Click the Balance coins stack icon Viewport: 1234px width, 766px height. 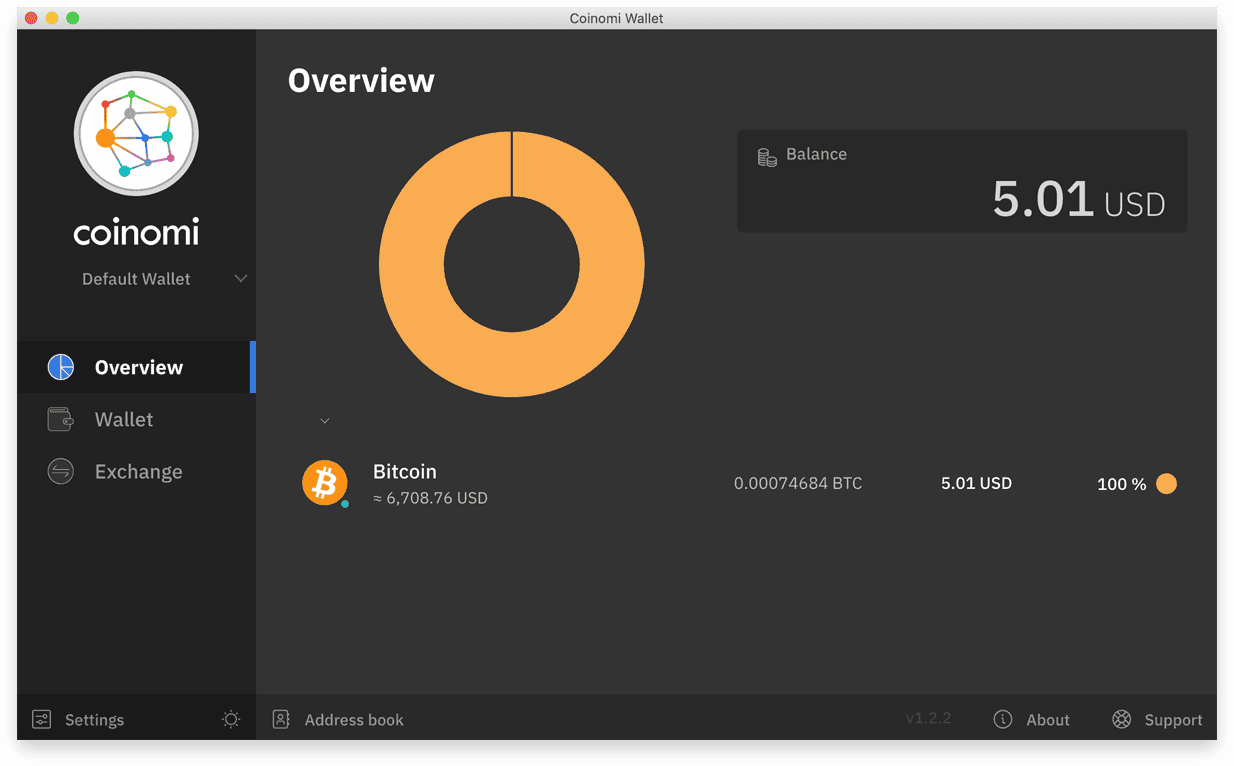pos(767,157)
